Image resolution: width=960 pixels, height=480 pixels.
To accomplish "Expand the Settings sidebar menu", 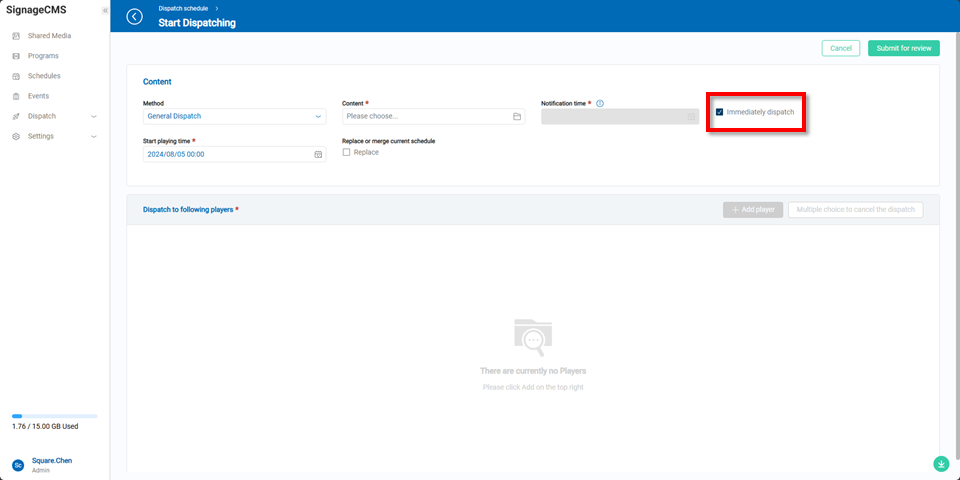I will 54,136.
